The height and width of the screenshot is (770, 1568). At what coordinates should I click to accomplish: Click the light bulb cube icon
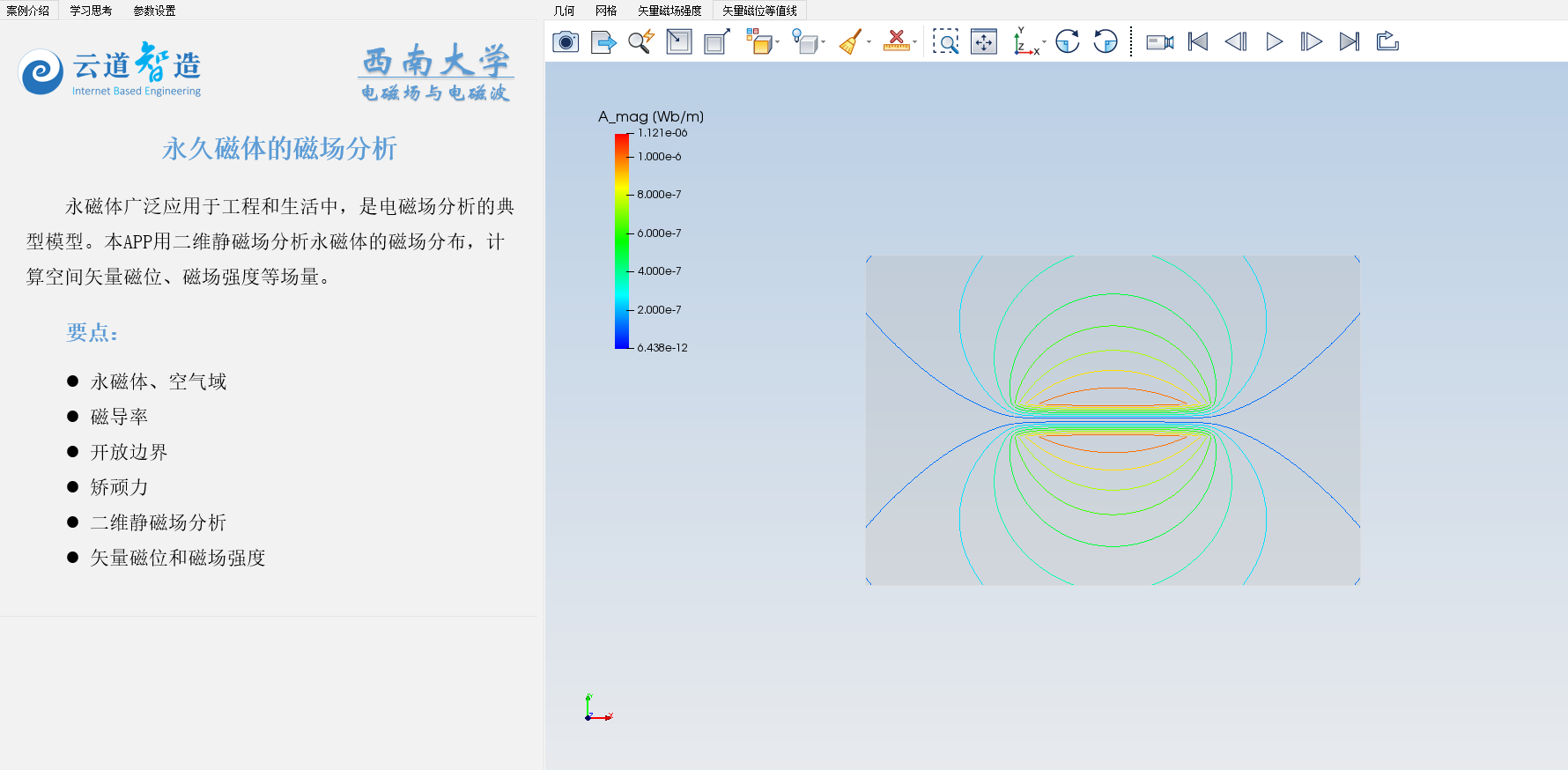(804, 41)
